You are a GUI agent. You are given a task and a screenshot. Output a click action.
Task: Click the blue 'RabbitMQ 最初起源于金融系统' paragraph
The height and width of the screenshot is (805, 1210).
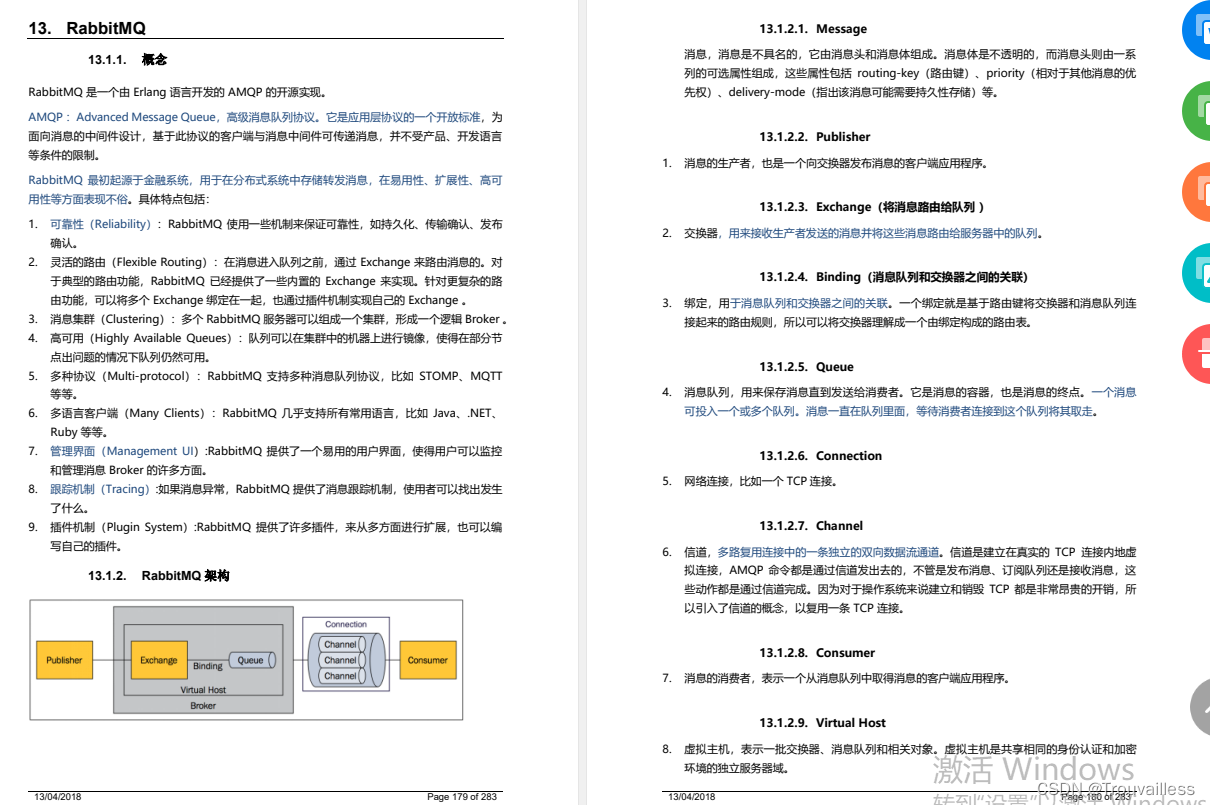(265, 190)
